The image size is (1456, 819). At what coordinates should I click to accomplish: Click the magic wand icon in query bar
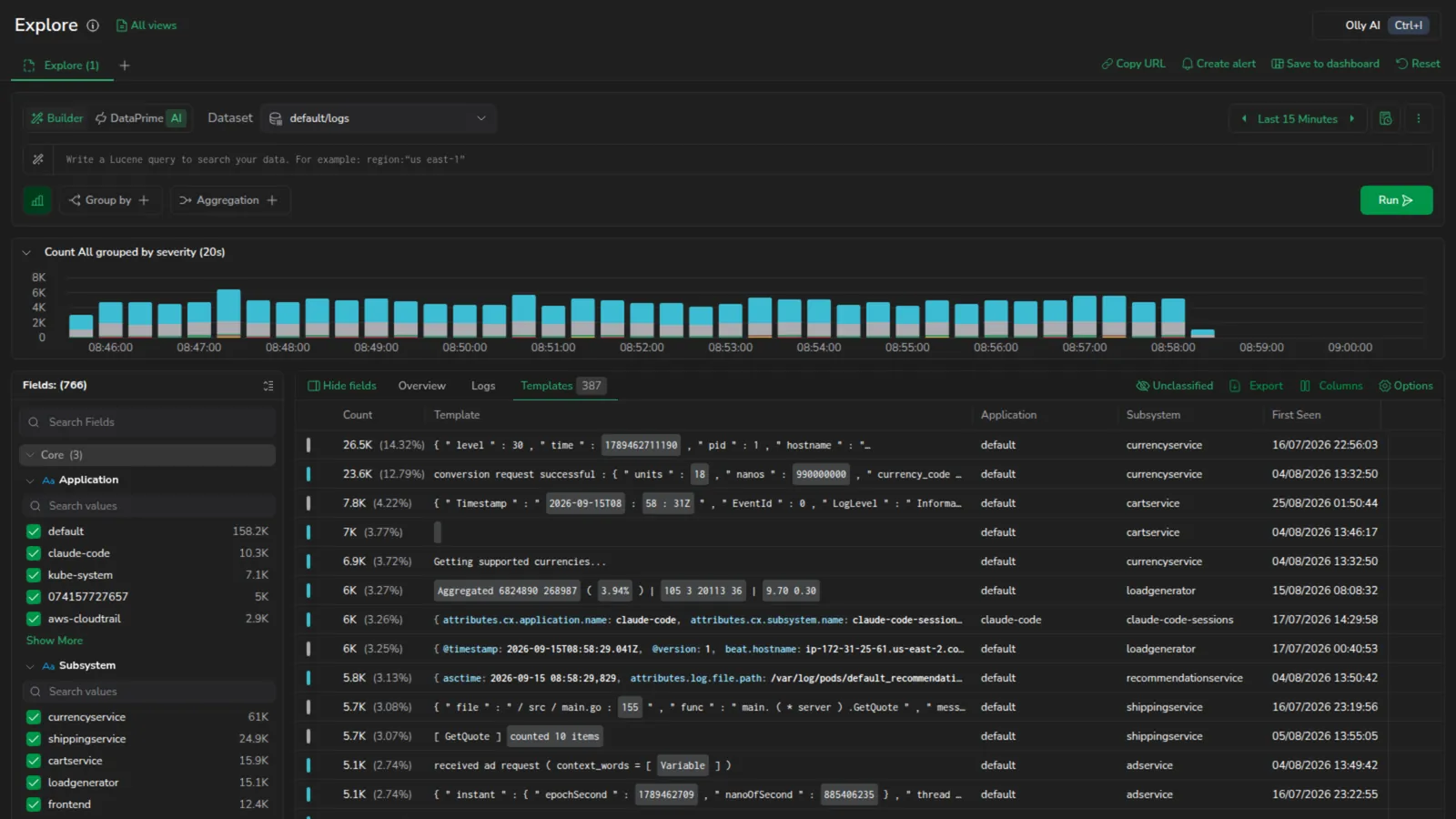click(38, 159)
